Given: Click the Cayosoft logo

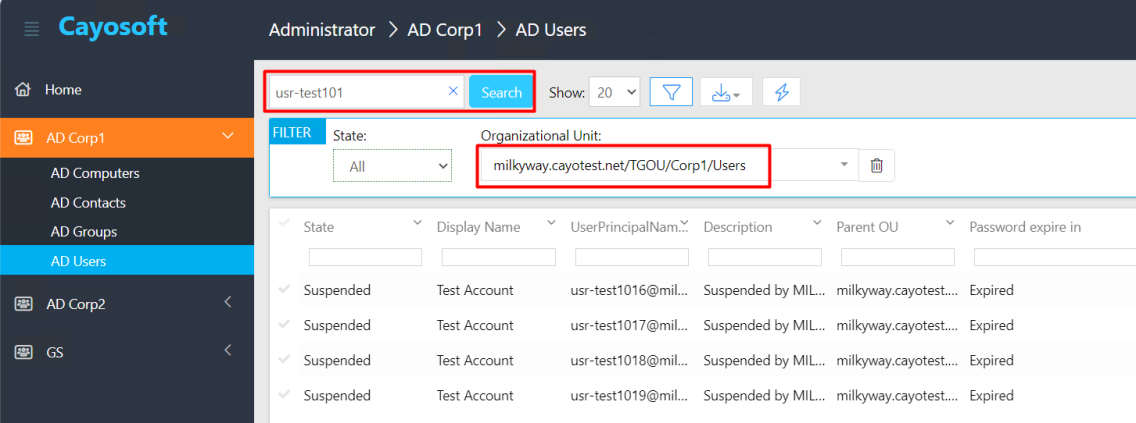Looking at the screenshot, I should tap(113, 28).
